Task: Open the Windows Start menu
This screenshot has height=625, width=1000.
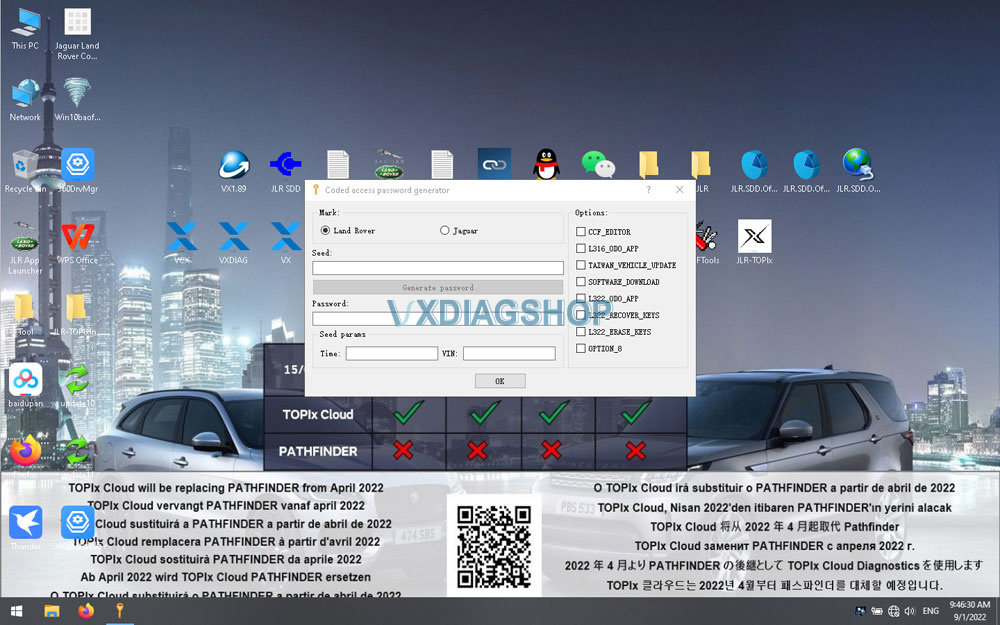Action: coord(17,611)
